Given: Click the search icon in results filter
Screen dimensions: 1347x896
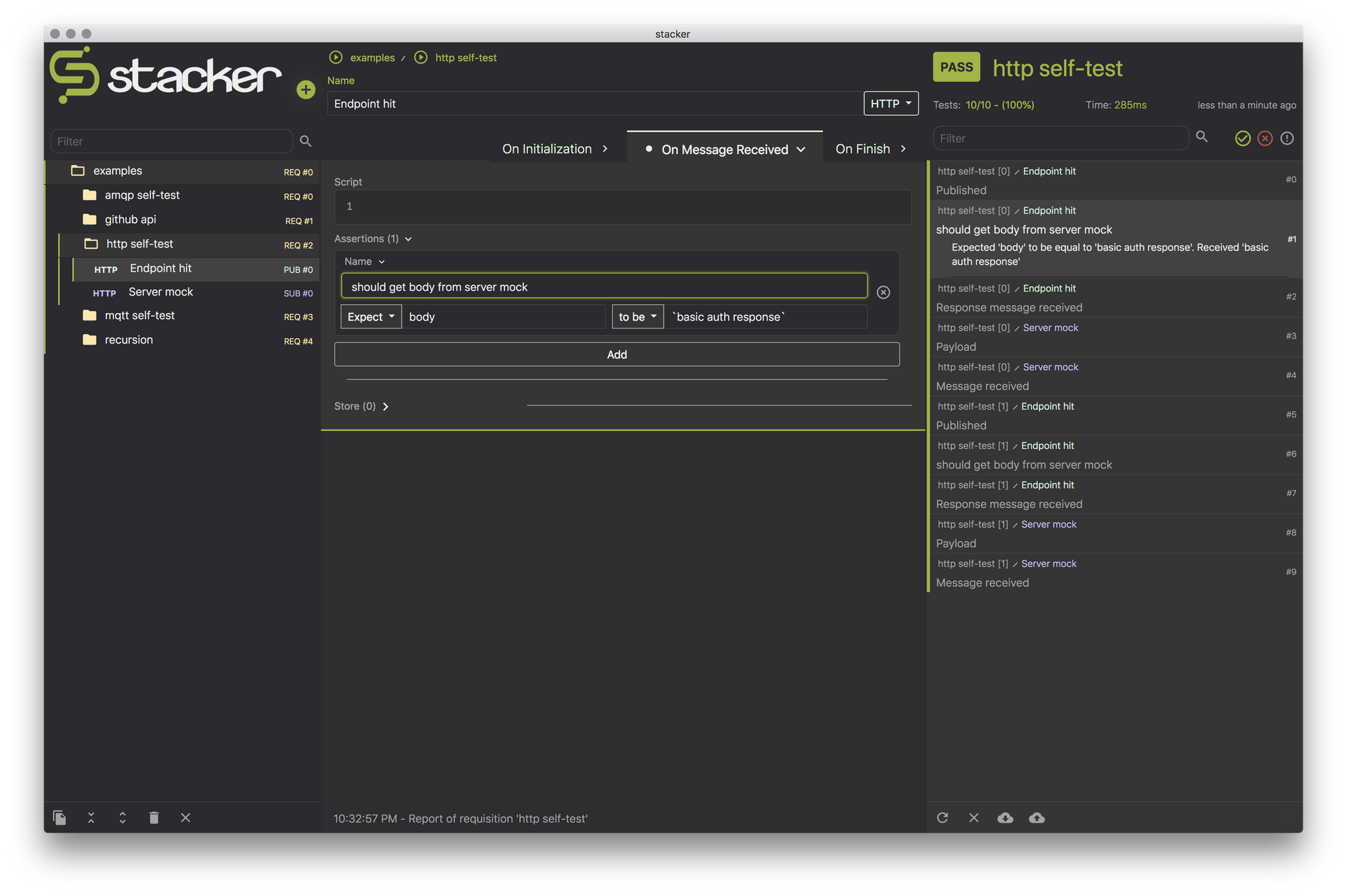Looking at the screenshot, I should click(1202, 137).
